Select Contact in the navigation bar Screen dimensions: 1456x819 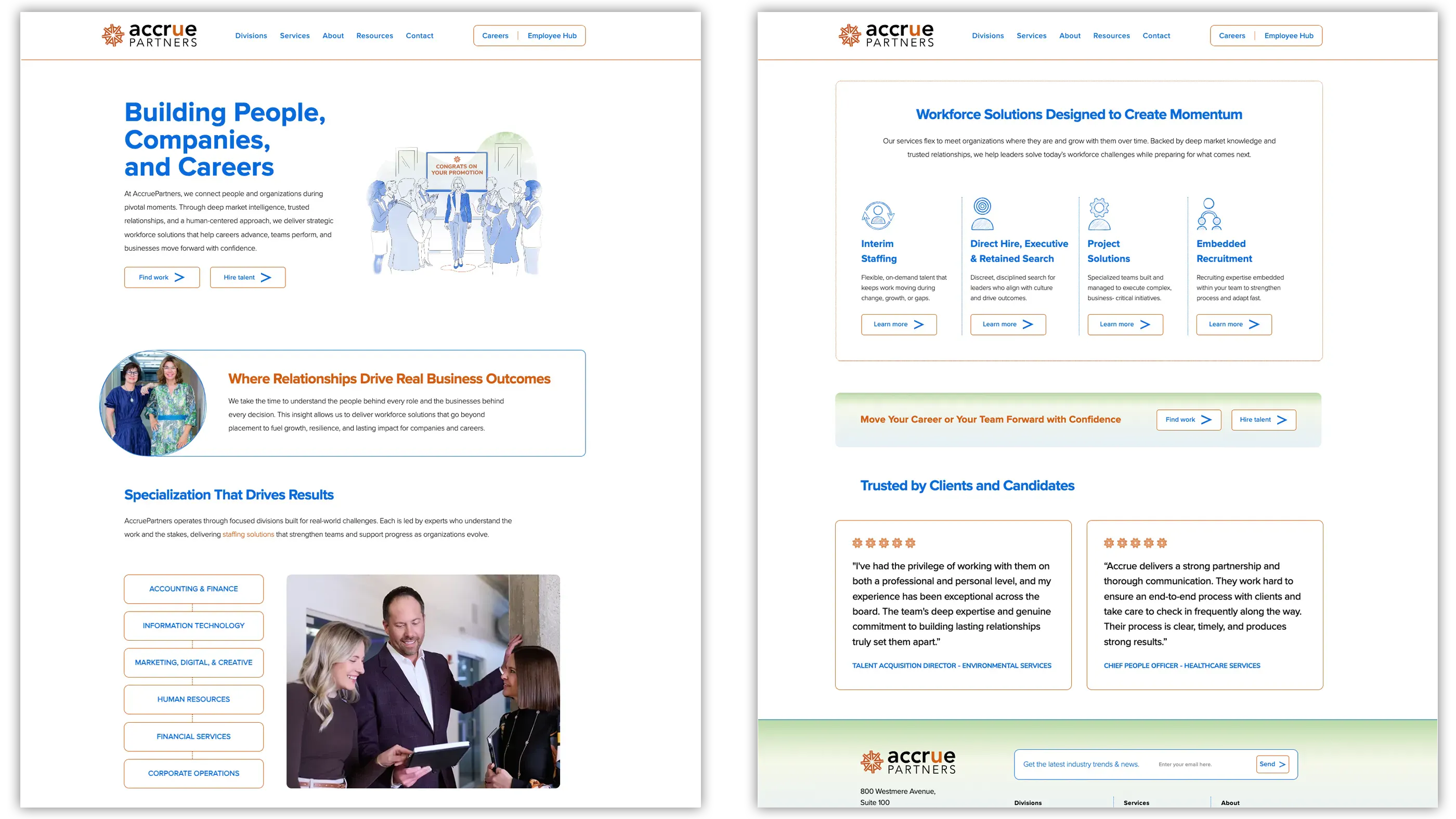point(420,35)
